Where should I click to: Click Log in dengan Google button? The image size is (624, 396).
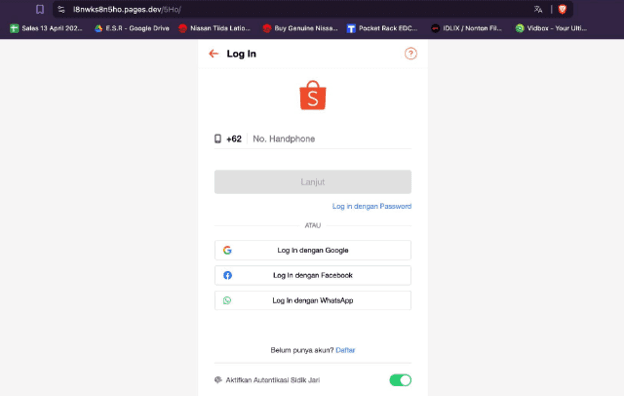(313, 250)
